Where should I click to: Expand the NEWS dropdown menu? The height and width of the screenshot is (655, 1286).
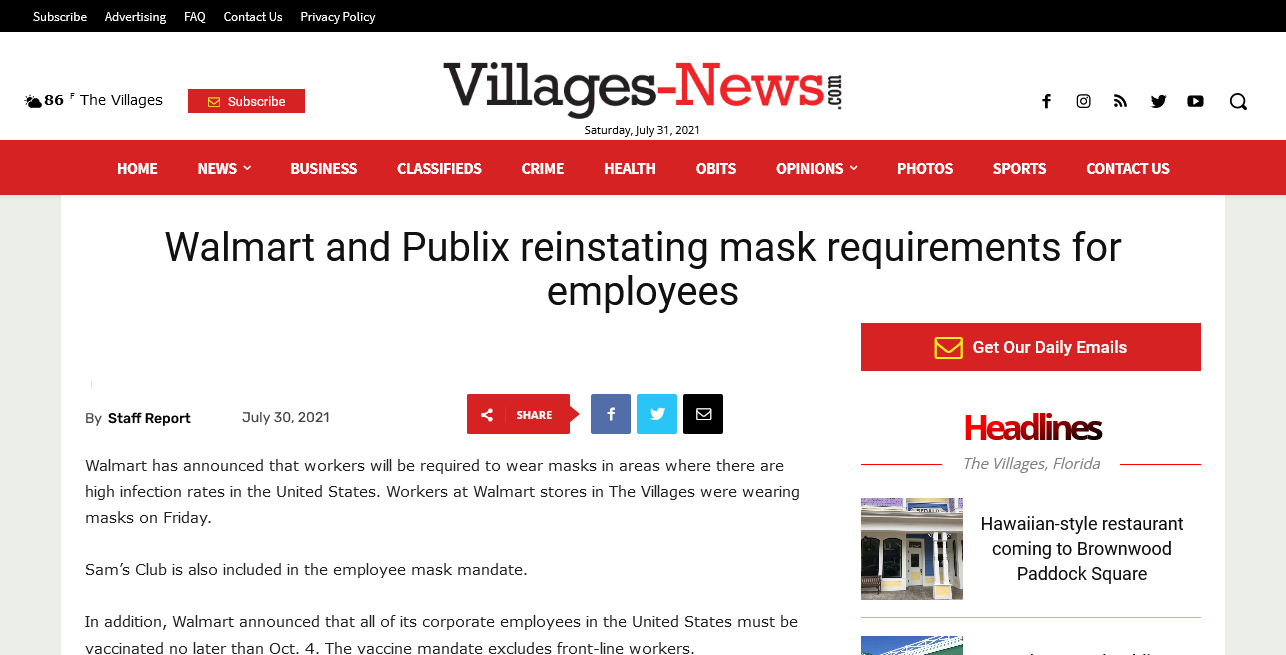pos(224,168)
